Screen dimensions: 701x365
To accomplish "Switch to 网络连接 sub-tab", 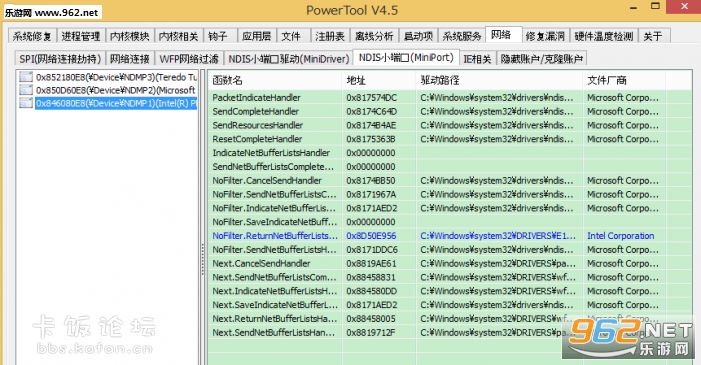I will pyautogui.click(x=130, y=59).
